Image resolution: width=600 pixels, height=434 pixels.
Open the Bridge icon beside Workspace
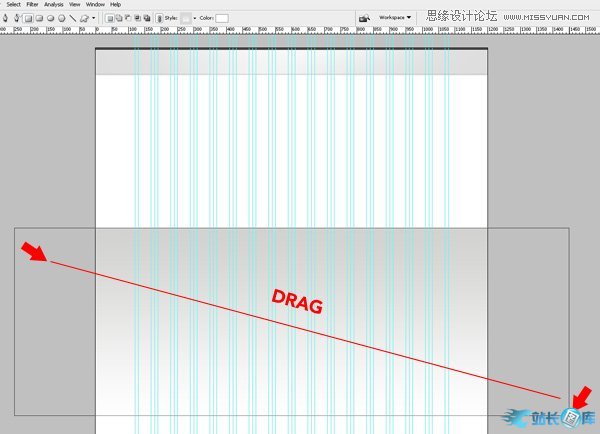tap(364, 18)
